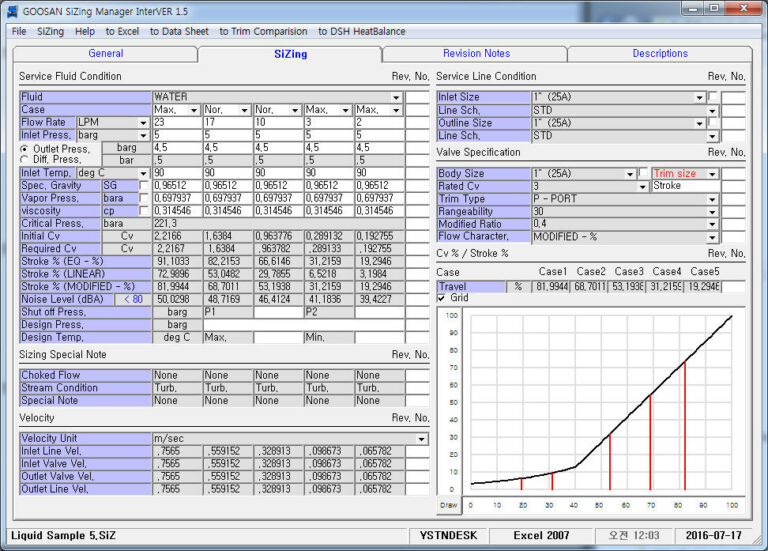Toggle the Vapor Press. bara checkbox
This screenshot has width=768, height=551.
(x=144, y=198)
